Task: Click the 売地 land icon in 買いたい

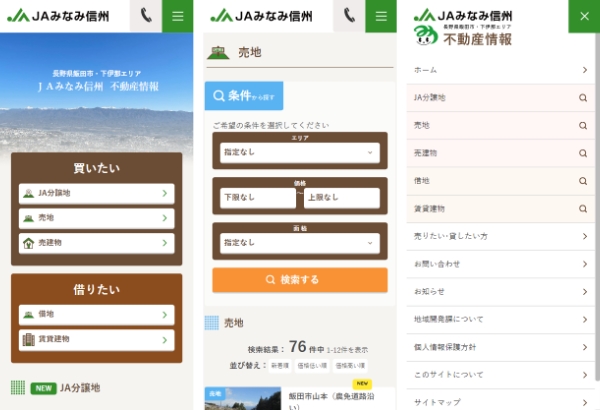Action: pyautogui.click(x=28, y=218)
